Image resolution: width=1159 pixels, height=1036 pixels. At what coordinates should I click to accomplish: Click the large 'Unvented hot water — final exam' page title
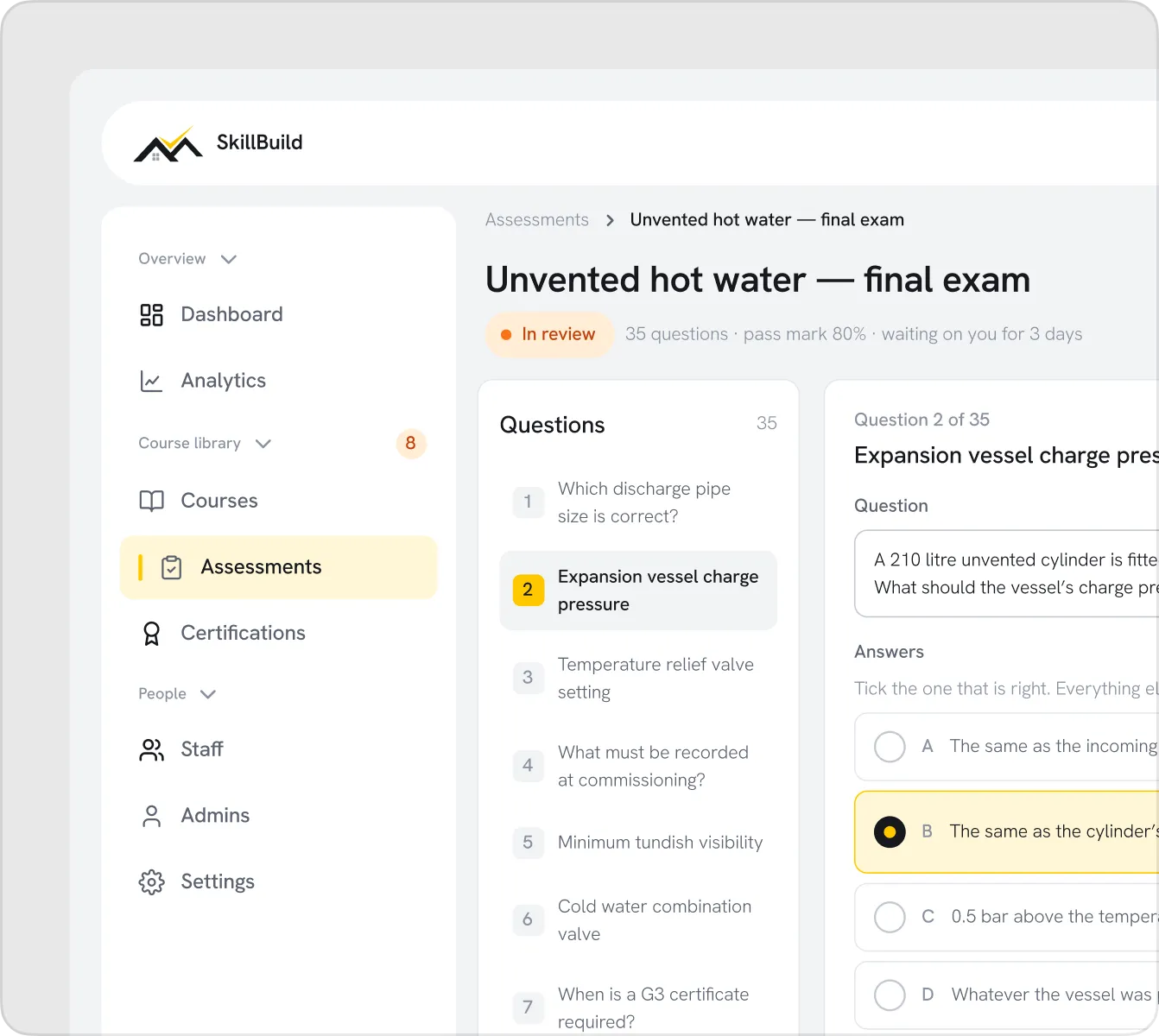(x=758, y=281)
